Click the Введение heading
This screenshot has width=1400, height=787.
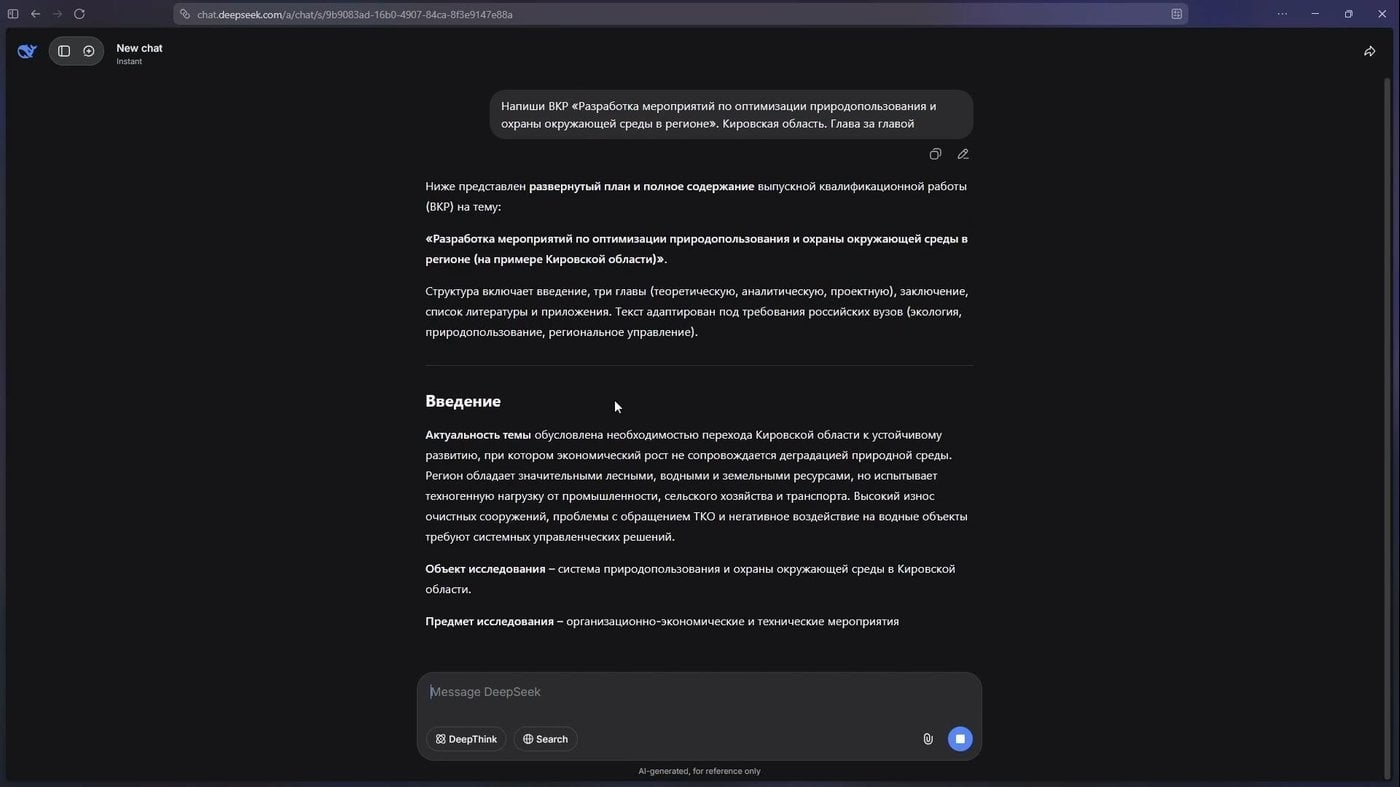click(x=463, y=401)
